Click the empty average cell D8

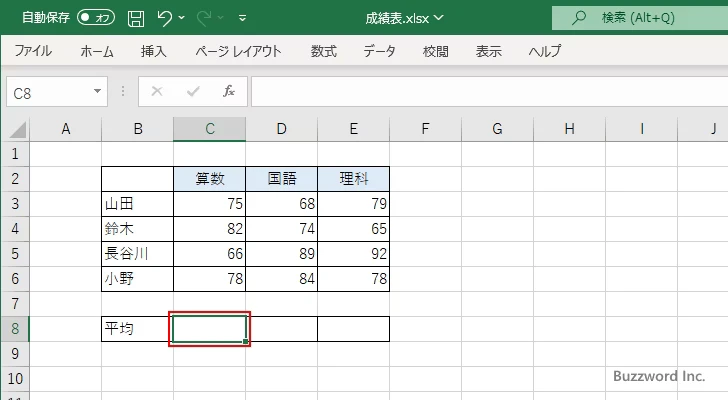(x=281, y=329)
